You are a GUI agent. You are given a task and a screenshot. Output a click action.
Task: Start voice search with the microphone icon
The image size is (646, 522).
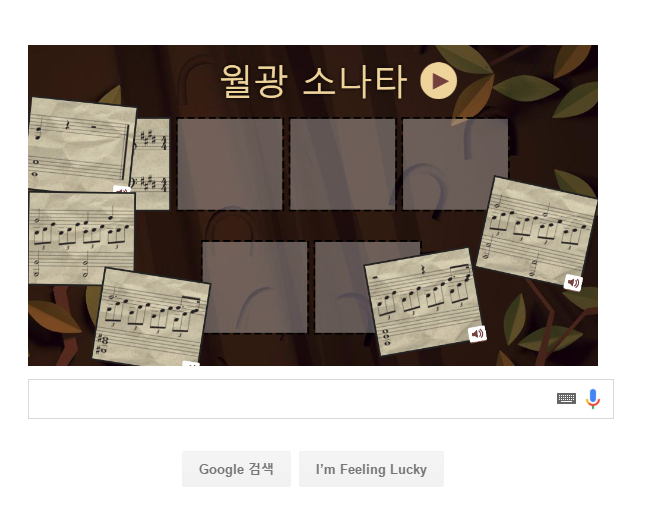(x=593, y=398)
